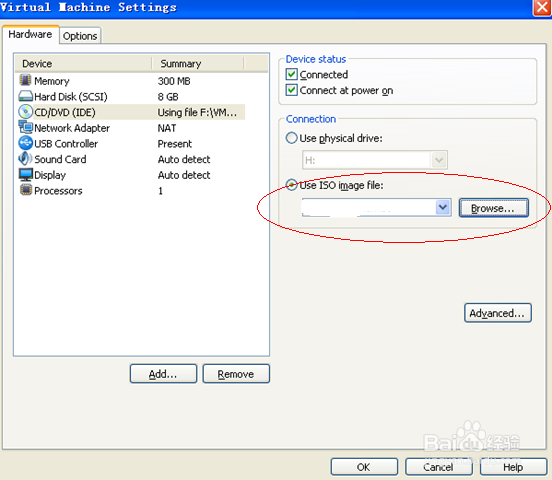
Task: Click the 'Present' summary value
Action: tap(175, 144)
